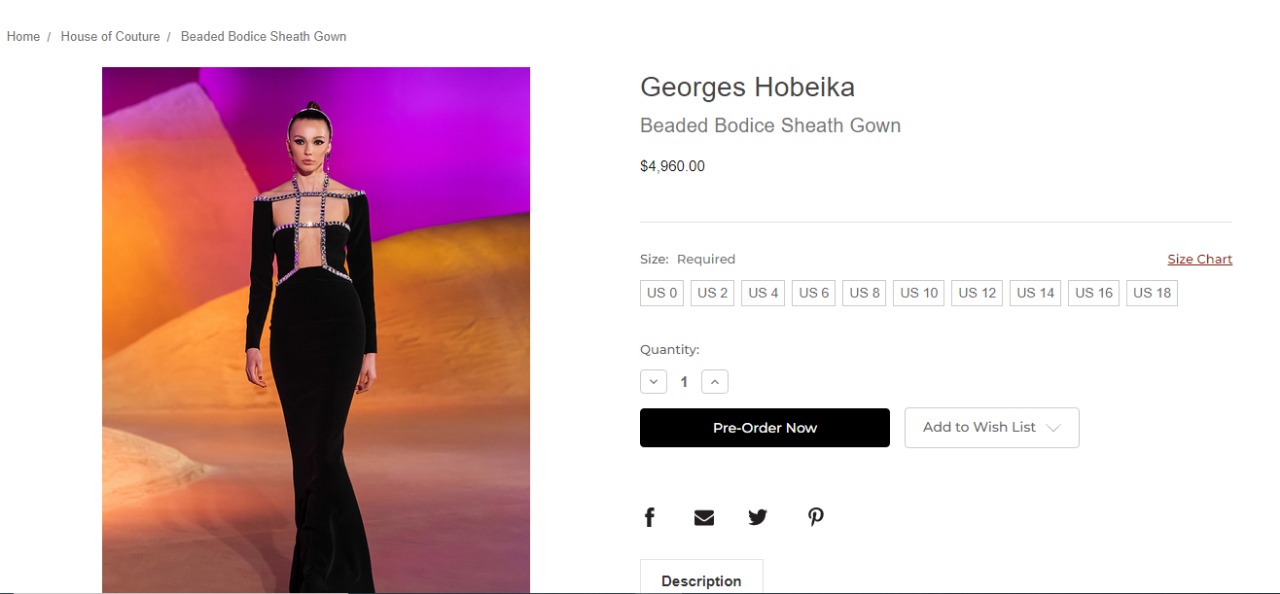Open the Description tab
The width and height of the screenshot is (1280, 594).
click(701, 580)
